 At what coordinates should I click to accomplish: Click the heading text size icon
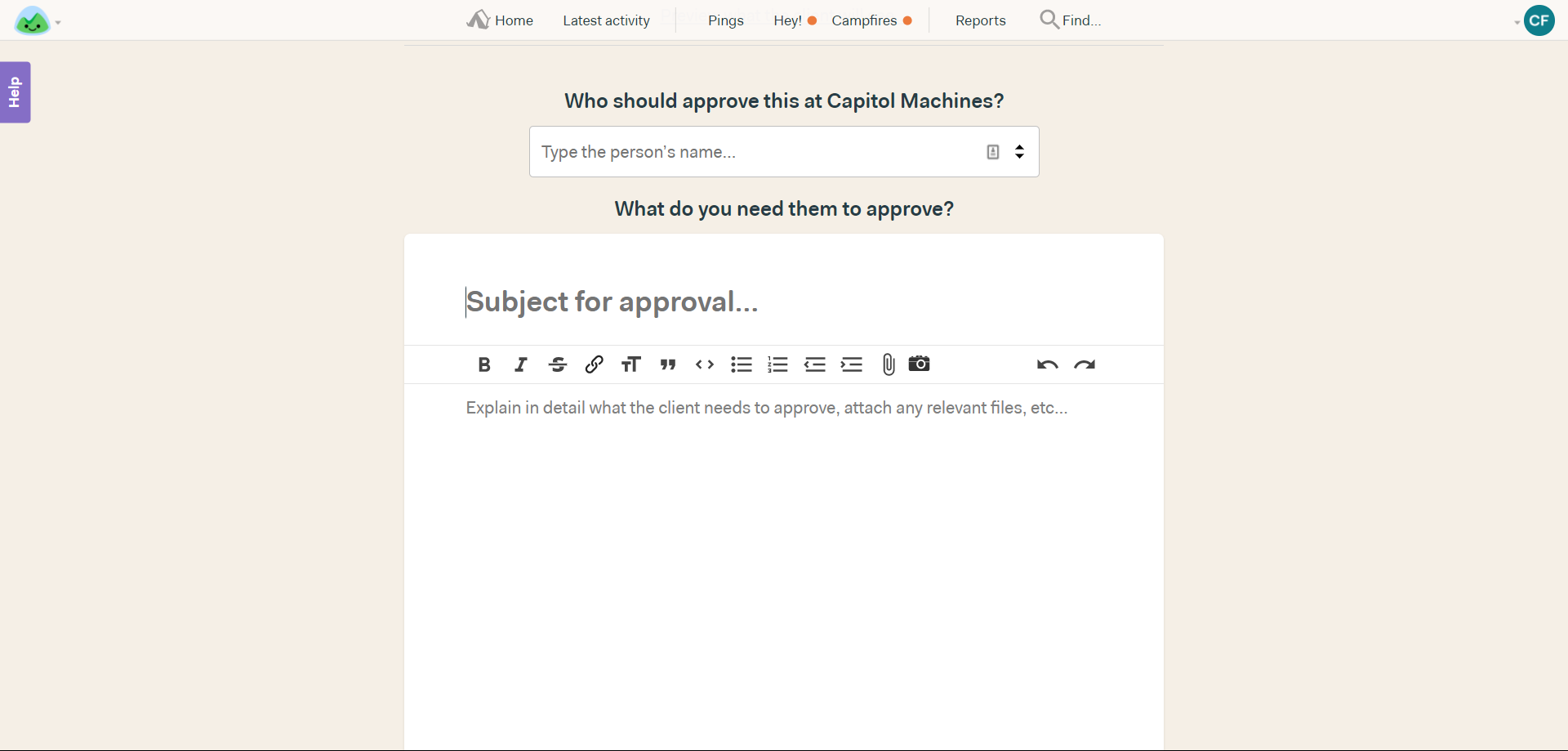point(631,364)
